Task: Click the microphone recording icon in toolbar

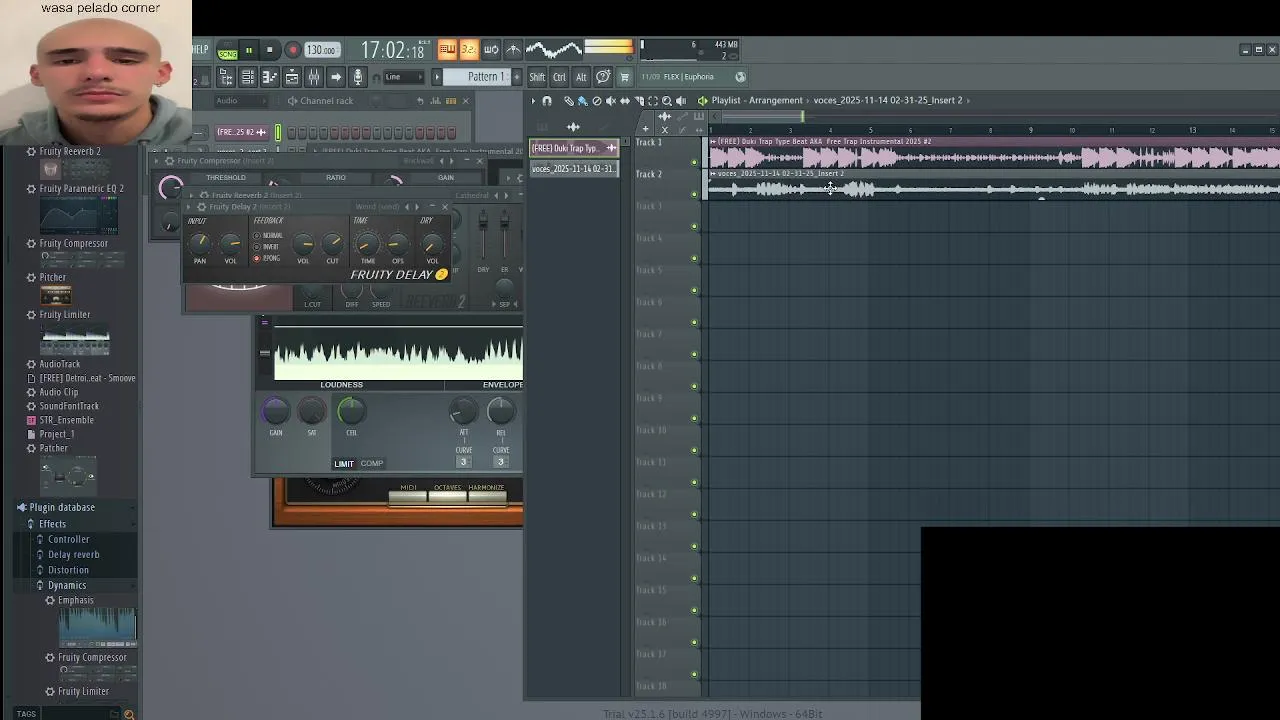Action: pos(357,77)
